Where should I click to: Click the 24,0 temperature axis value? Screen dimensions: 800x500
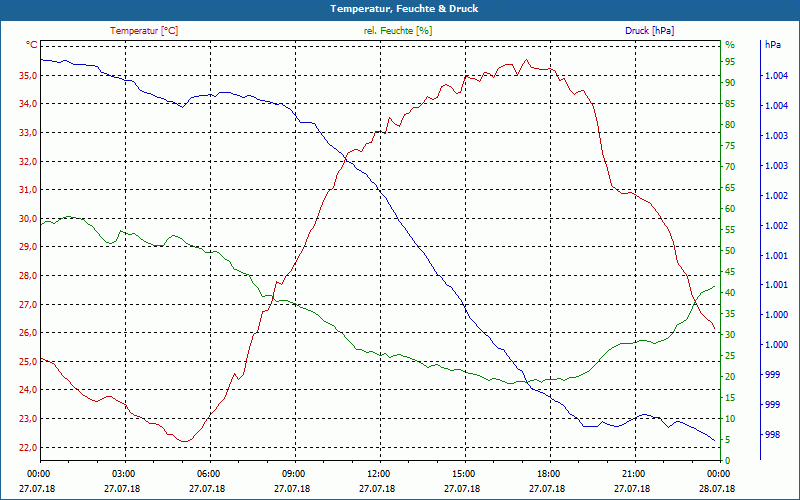tap(28, 390)
